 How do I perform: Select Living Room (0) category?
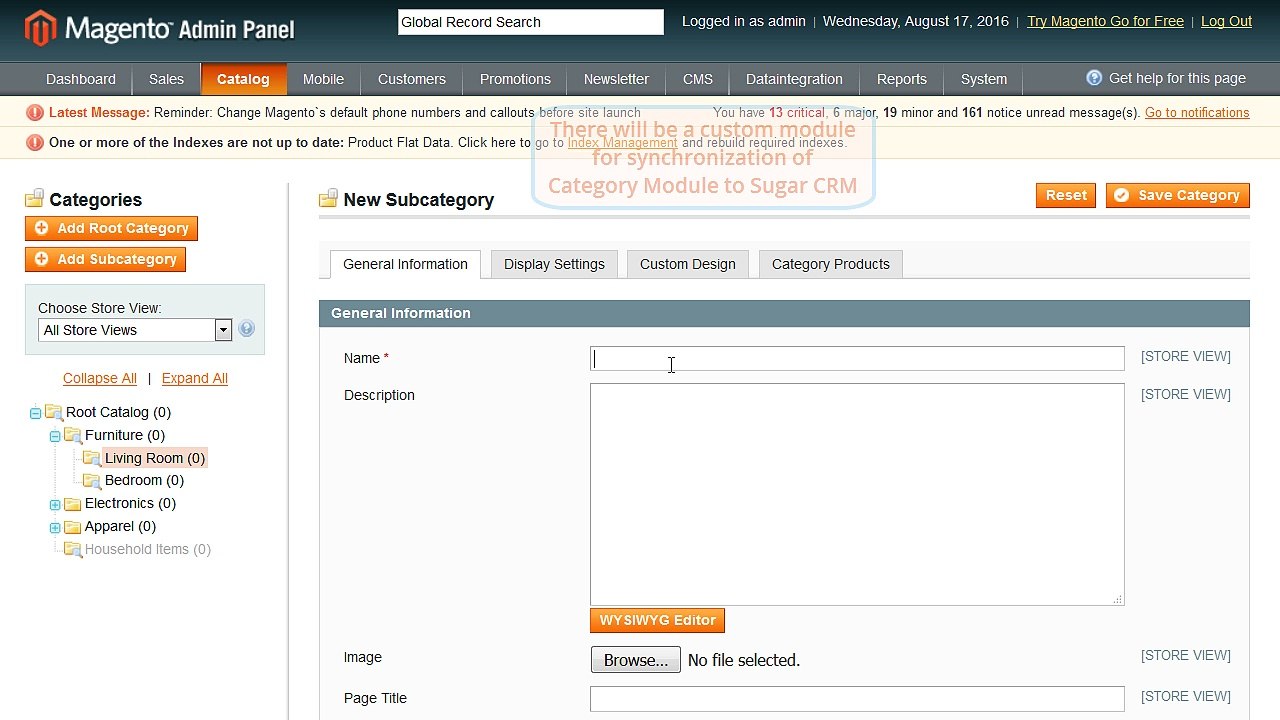coord(155,458)
